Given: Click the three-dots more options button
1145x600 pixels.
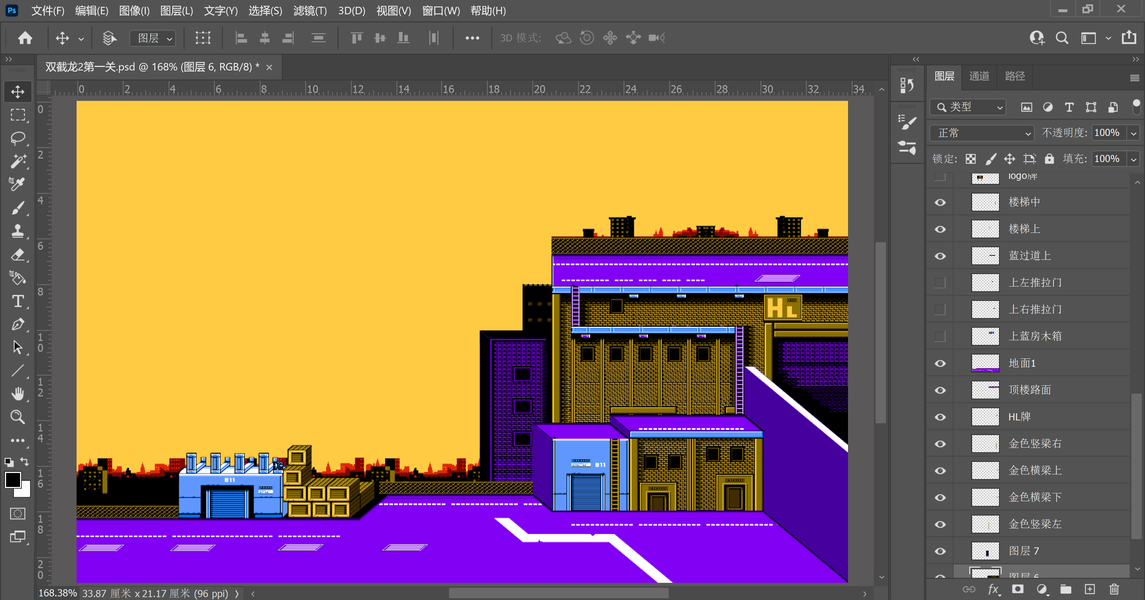Looking at the screenshot, I should click(472, 38).
